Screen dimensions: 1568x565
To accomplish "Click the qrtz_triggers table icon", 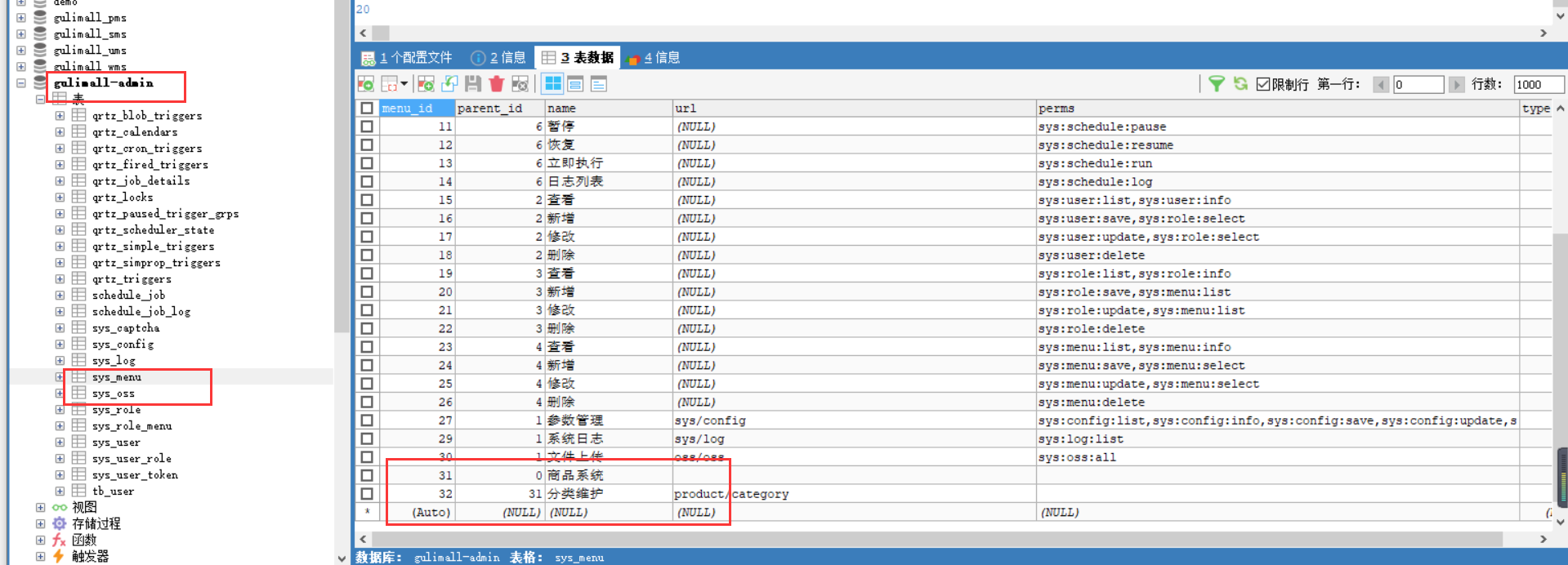I will [79, 278].
